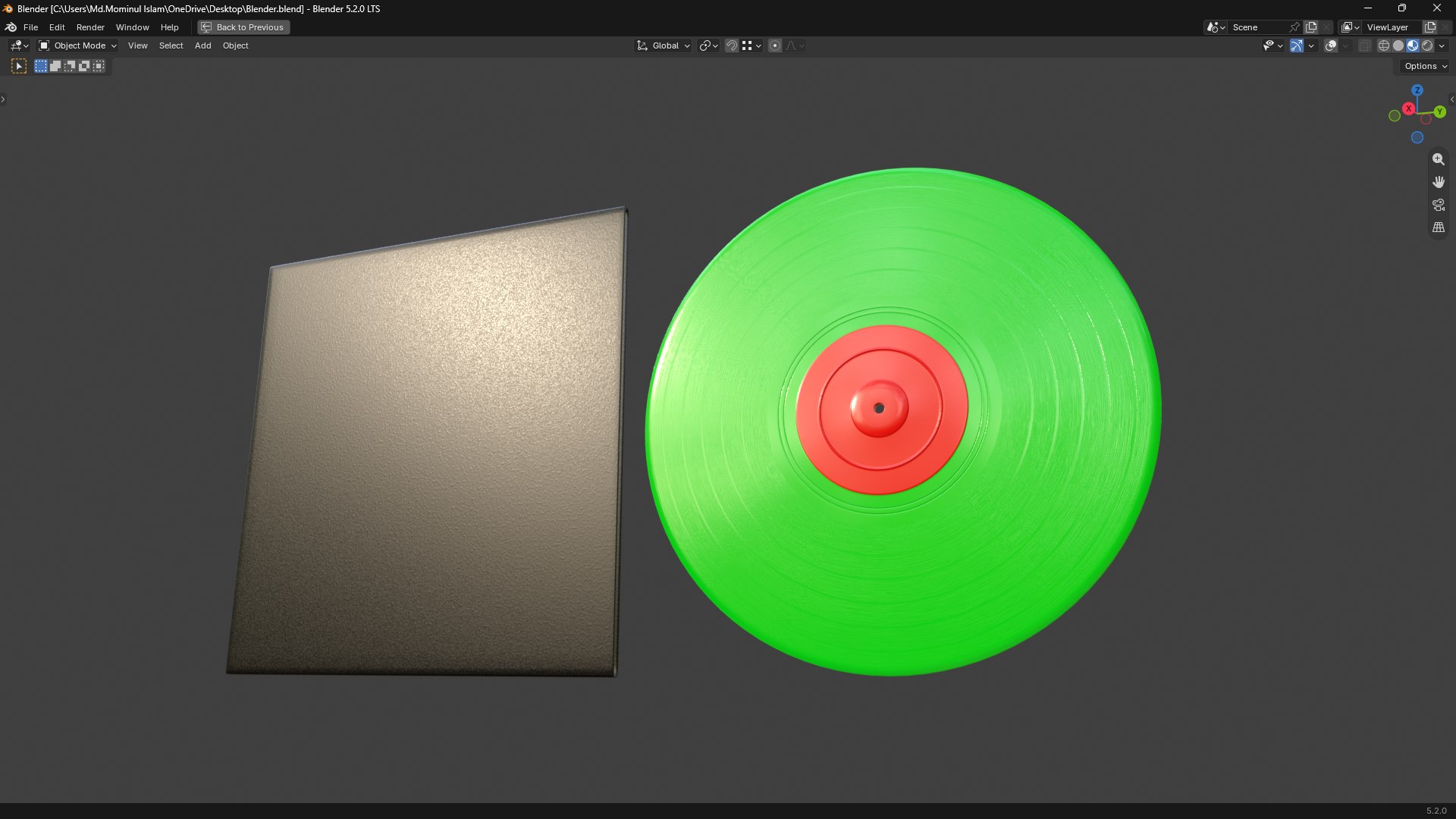
Task: Open the gizmo options dropdown arrow
Action: pos(1311,45)
